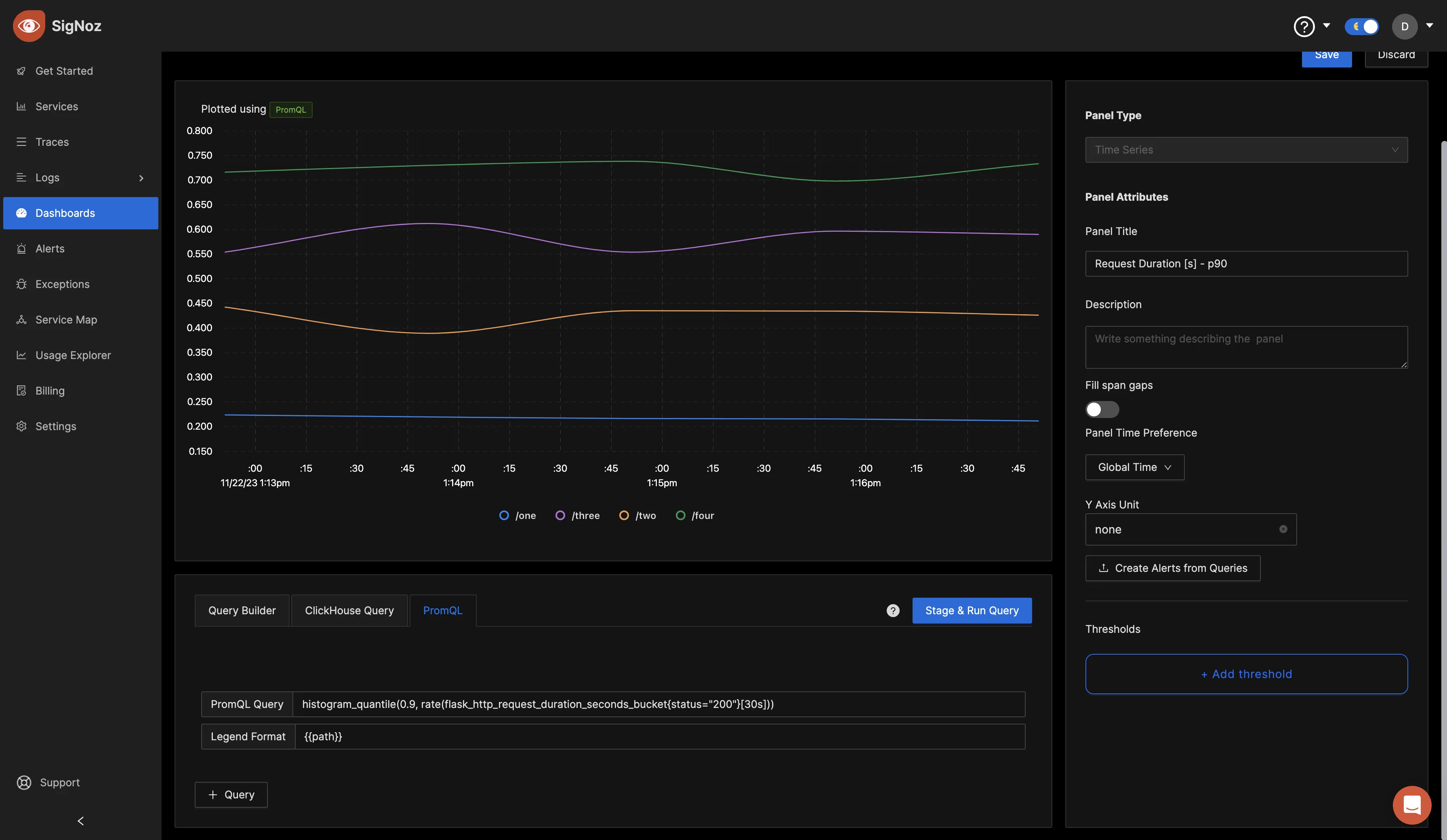The image size is (1447, 840).
Task: Click the Logs lines icon
Action: pyautogui.click(x=21, y=177)
